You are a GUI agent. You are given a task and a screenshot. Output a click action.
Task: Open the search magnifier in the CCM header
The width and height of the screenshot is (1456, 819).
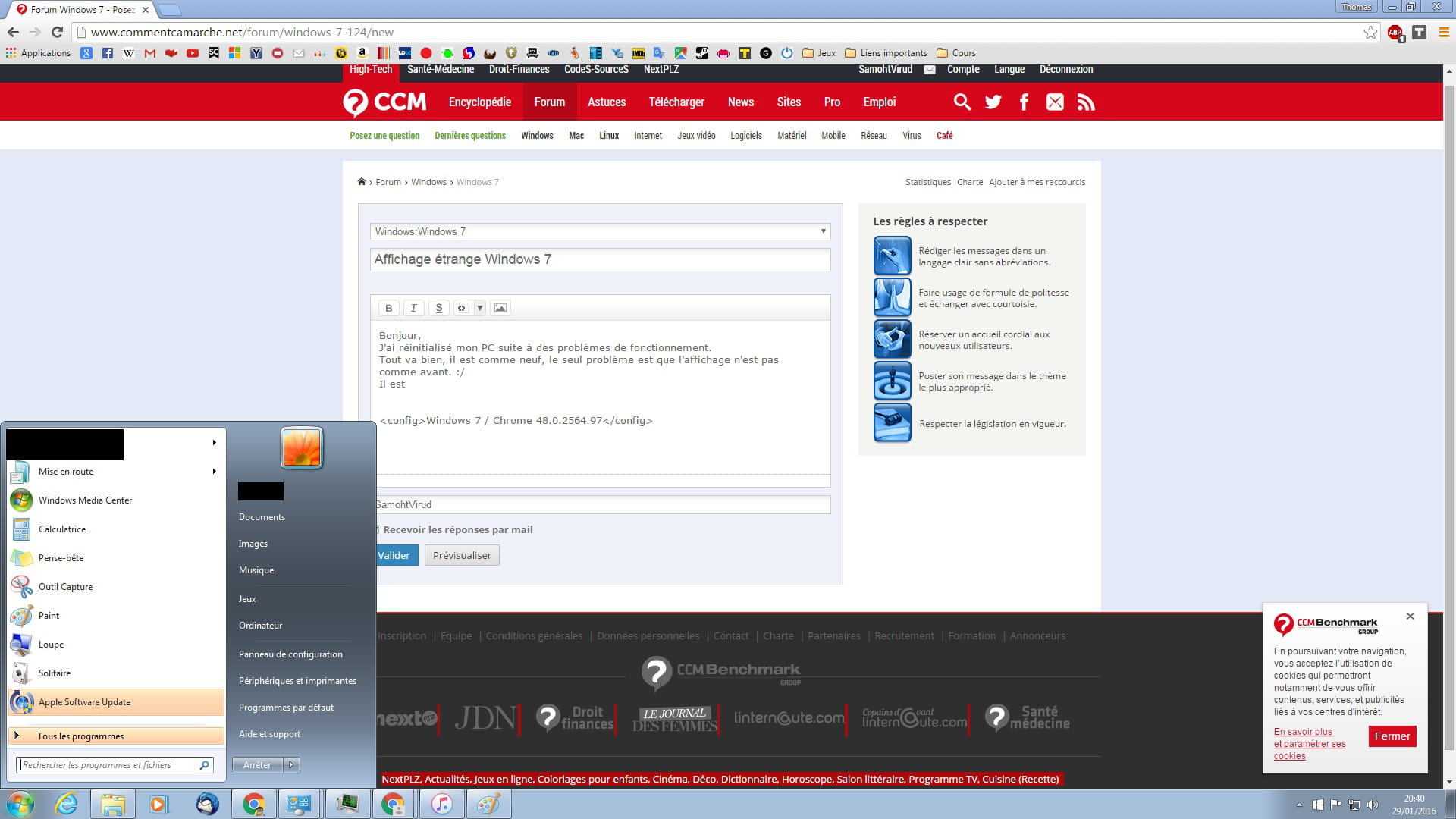point(962,102)
